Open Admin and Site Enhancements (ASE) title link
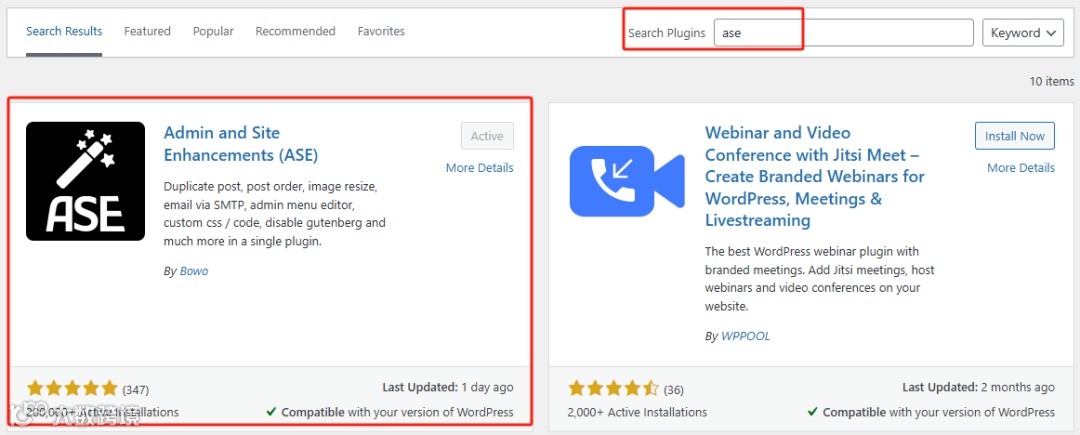 point(241,144)
